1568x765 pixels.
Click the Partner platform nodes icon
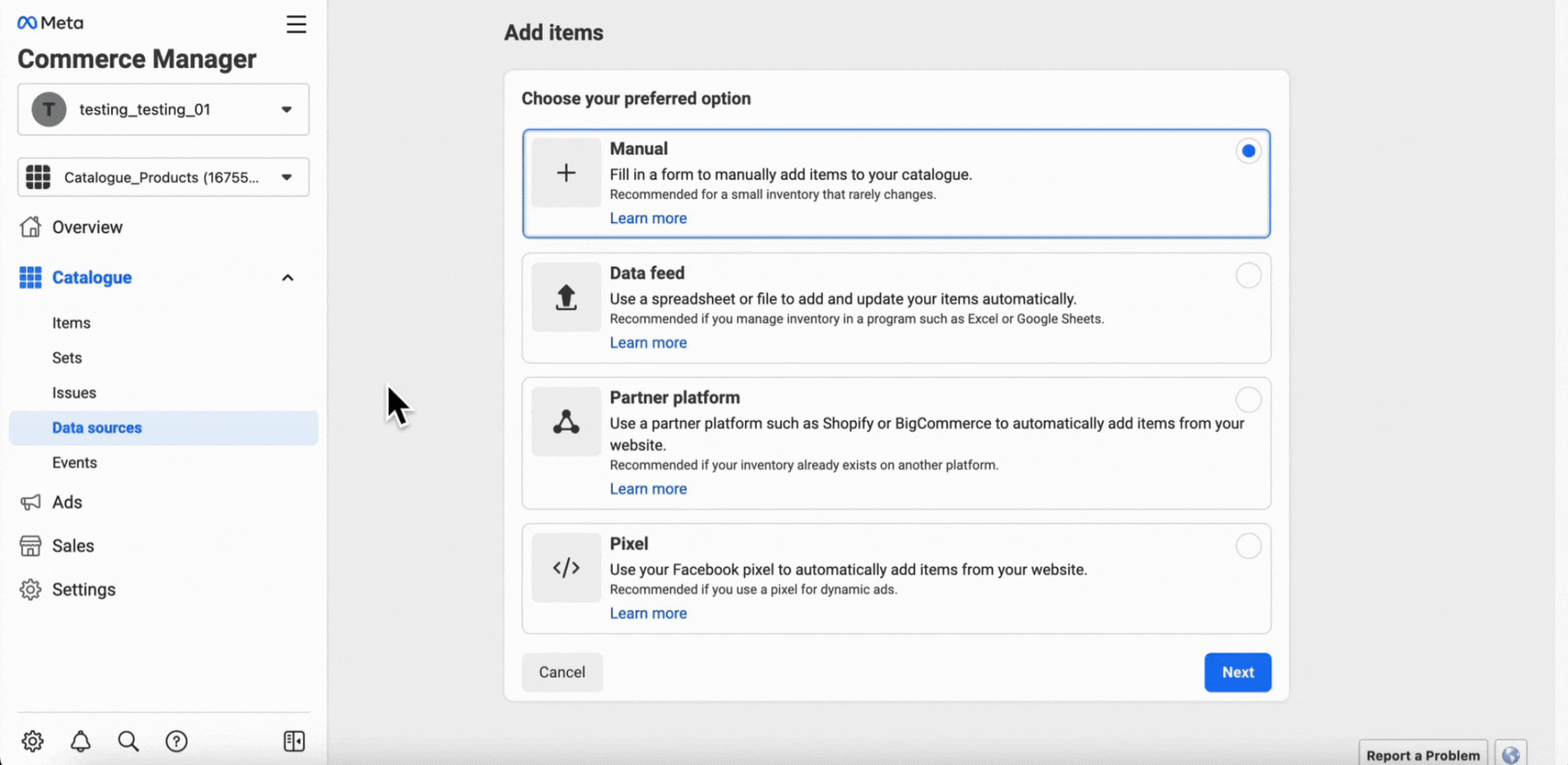(x=566, y=422)
